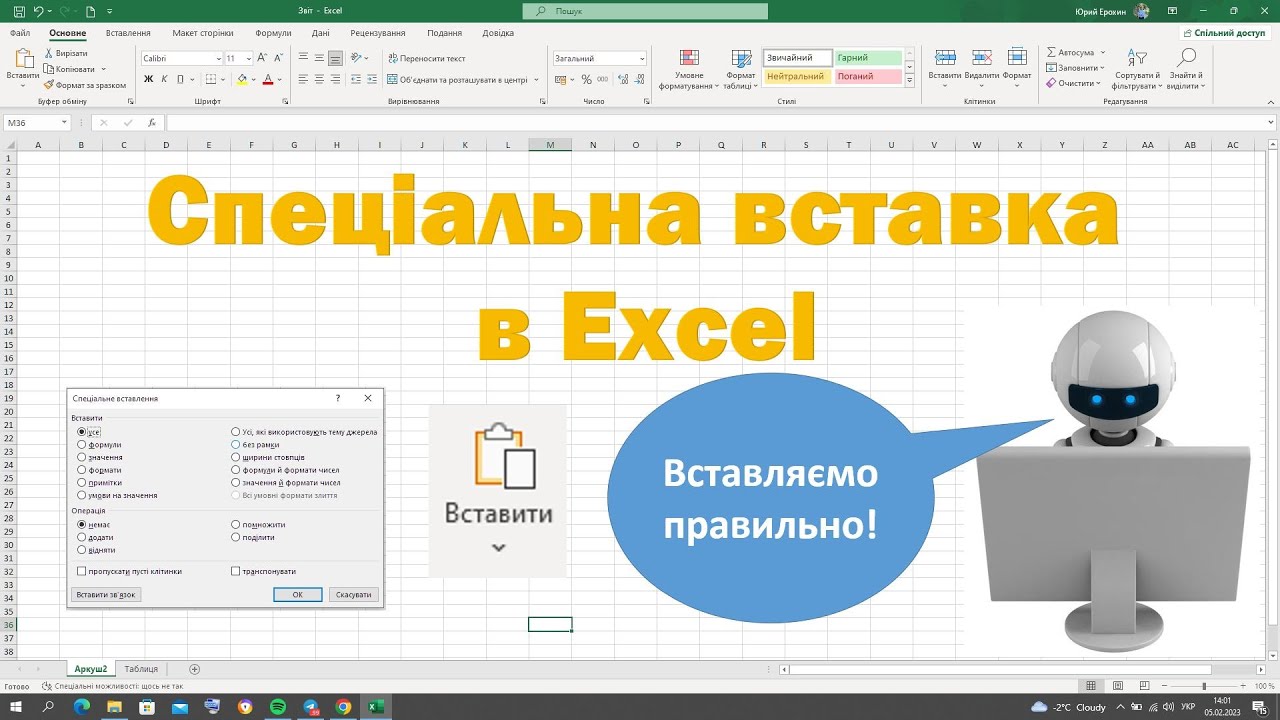Select the 'ширини стовпців' radio button

pos(236,457)
